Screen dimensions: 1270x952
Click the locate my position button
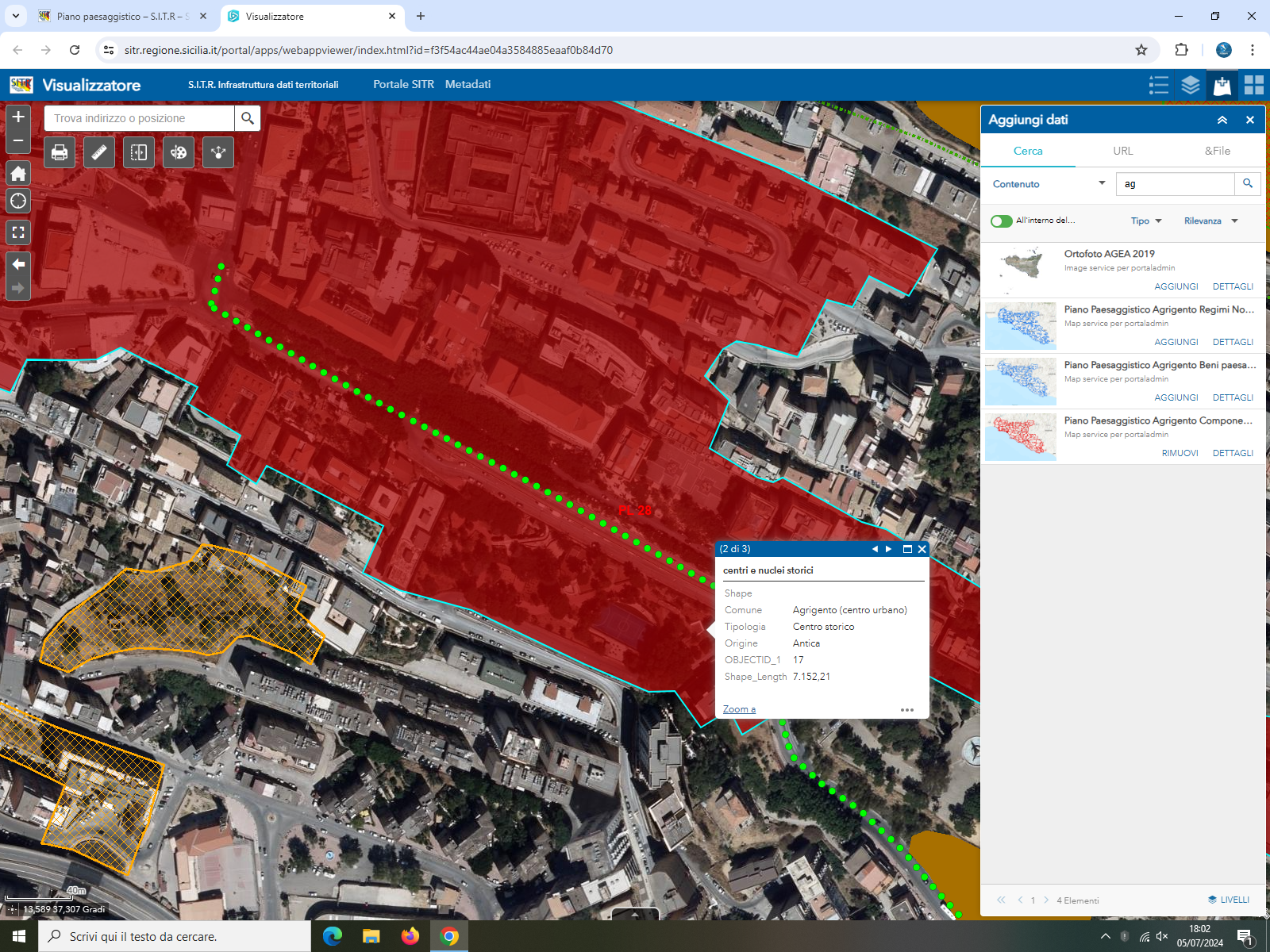[18, 201]
